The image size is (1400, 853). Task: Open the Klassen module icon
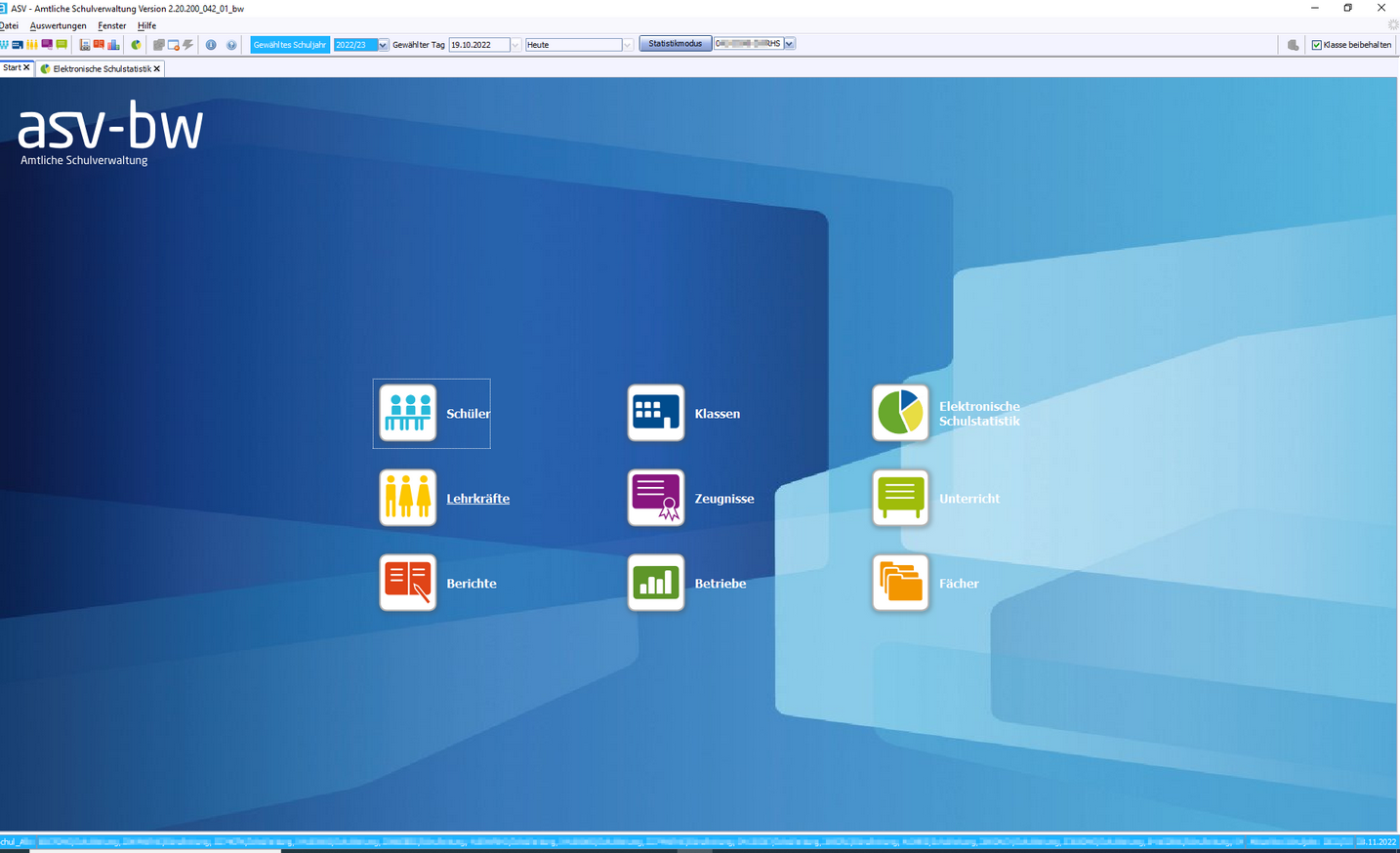tap(655, 413)
